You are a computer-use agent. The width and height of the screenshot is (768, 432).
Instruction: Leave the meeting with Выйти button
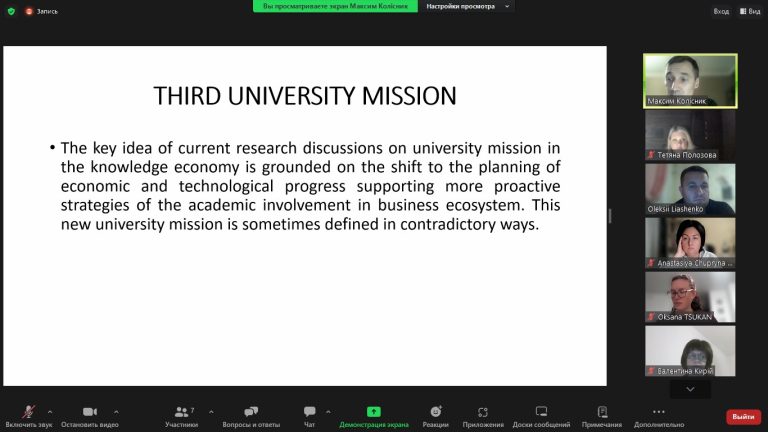click(743, 417)
